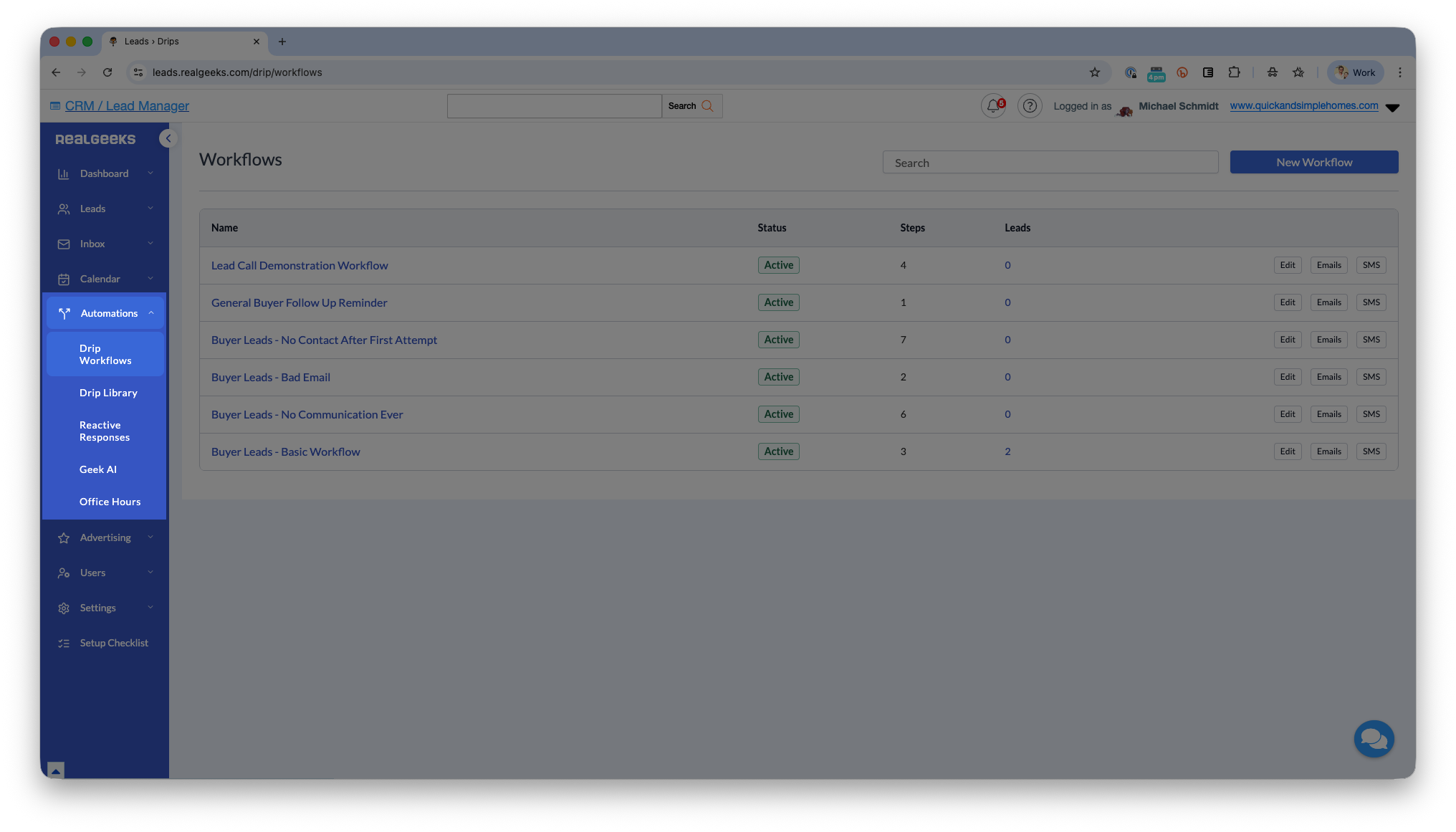Click Edit for Lead Call Demonstration Workflow

pyautogui.click(x=1287, y=265)
